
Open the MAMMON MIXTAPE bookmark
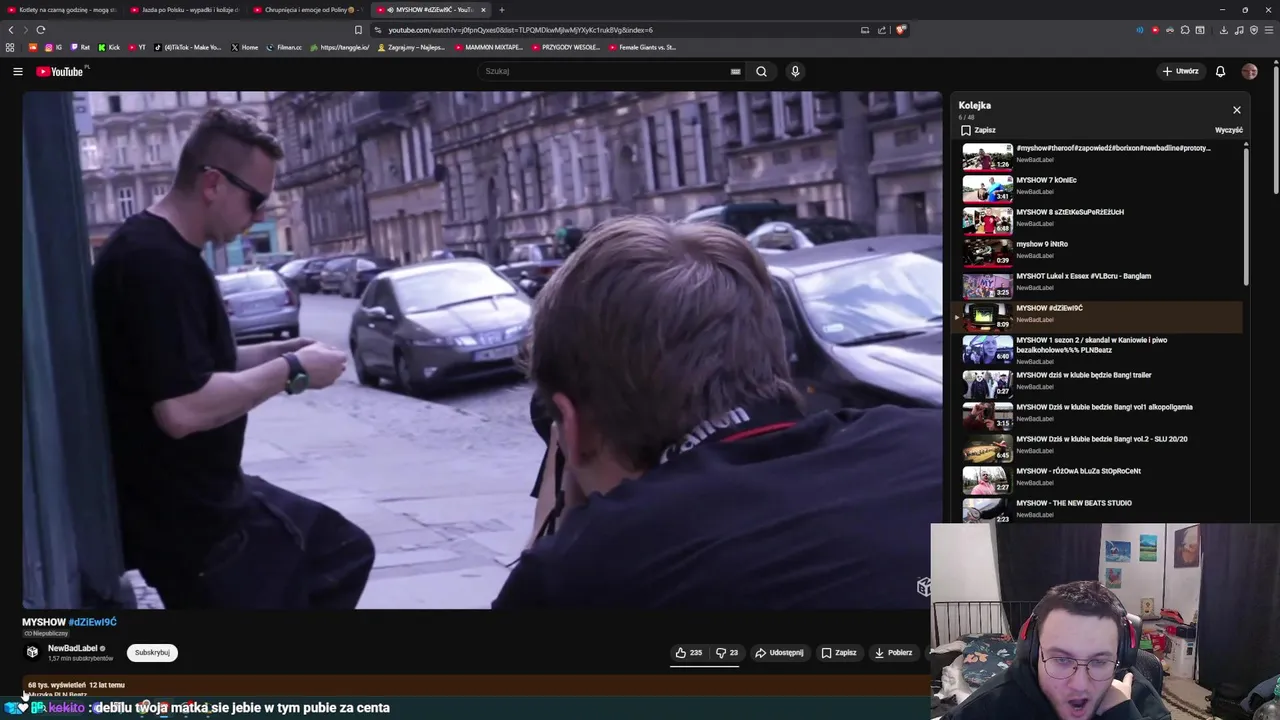tap(489, 47)
